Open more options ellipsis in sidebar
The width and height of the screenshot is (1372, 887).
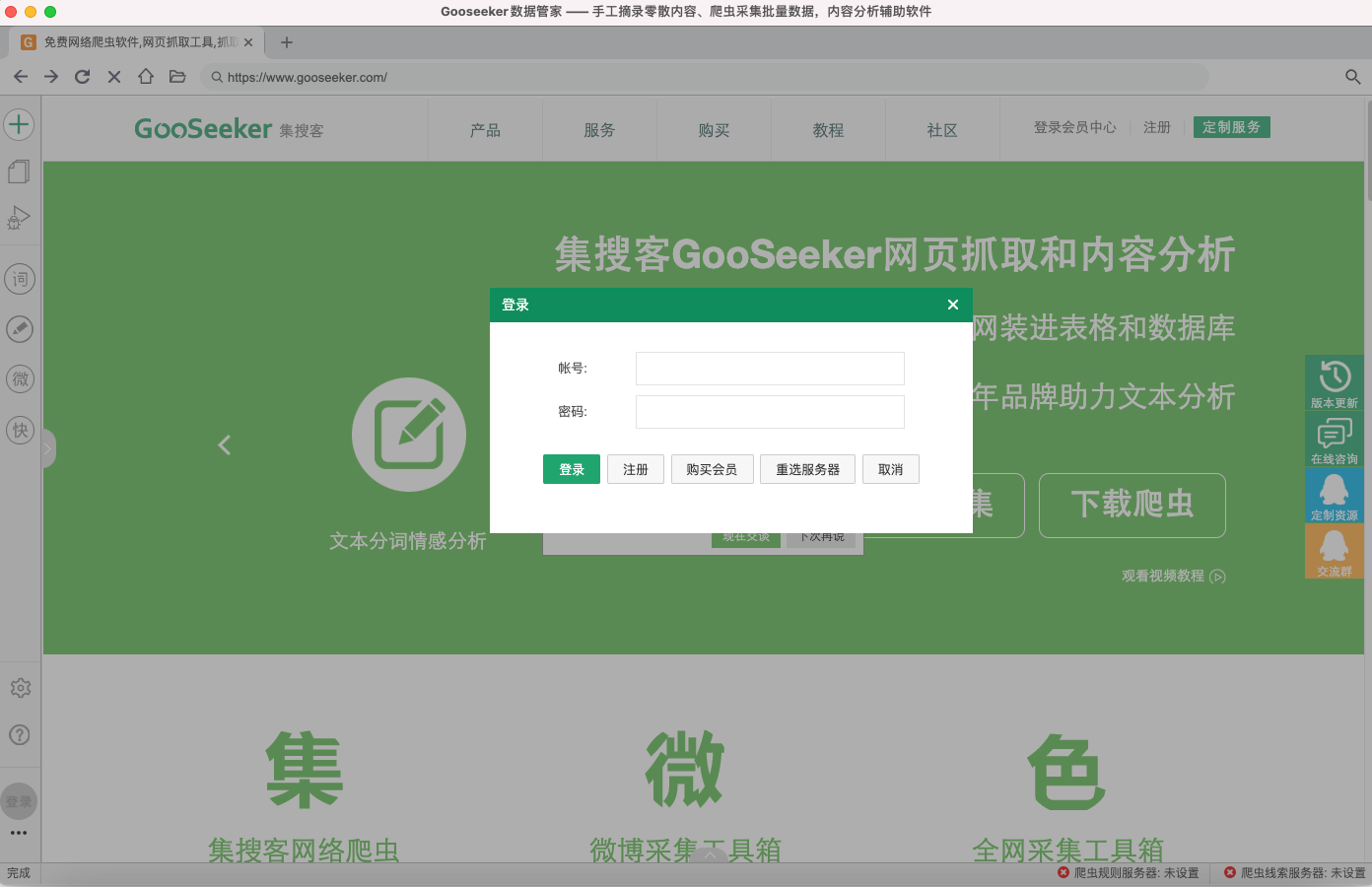(19, 833)
